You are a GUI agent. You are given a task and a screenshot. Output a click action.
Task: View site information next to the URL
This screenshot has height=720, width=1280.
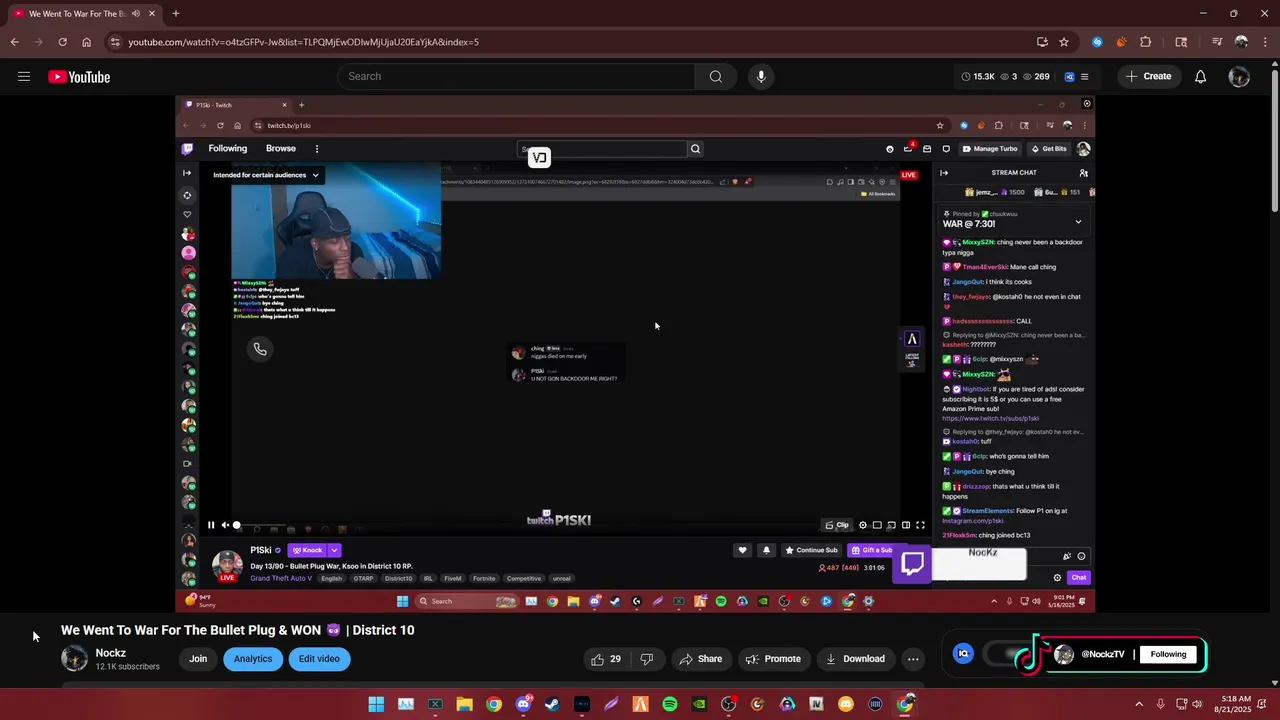point(116,42)
